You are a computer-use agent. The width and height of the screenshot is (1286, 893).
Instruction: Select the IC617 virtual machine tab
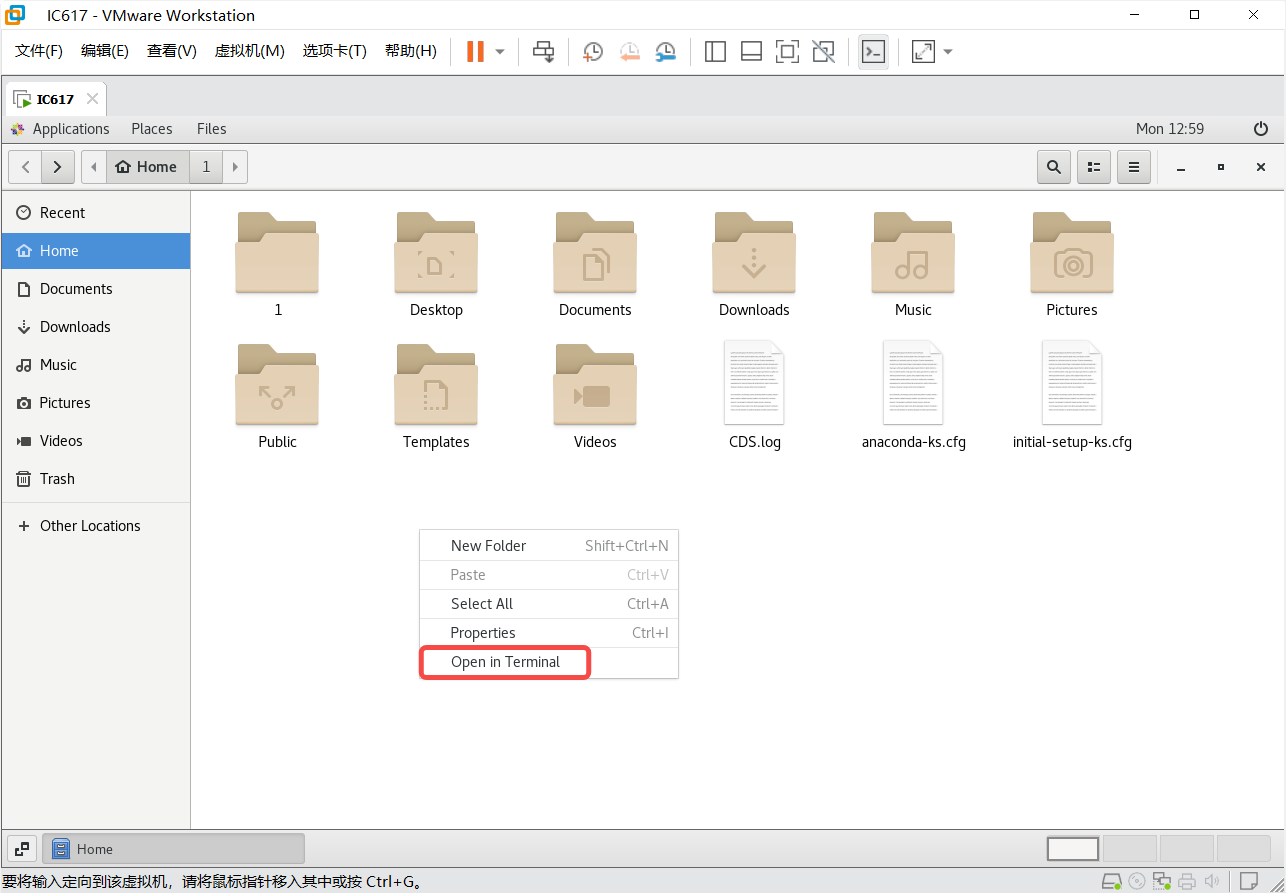pyautogui.click(x=55, y=99)
